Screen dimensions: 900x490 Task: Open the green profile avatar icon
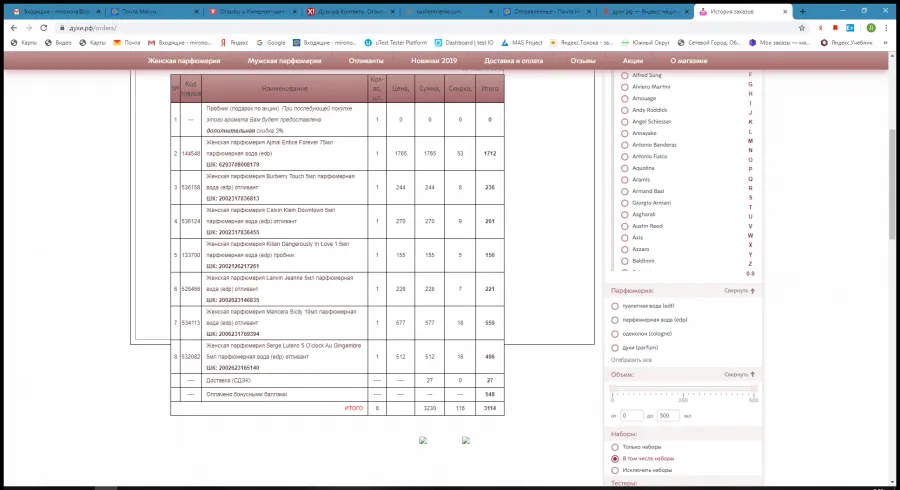[x=871, y=28]
